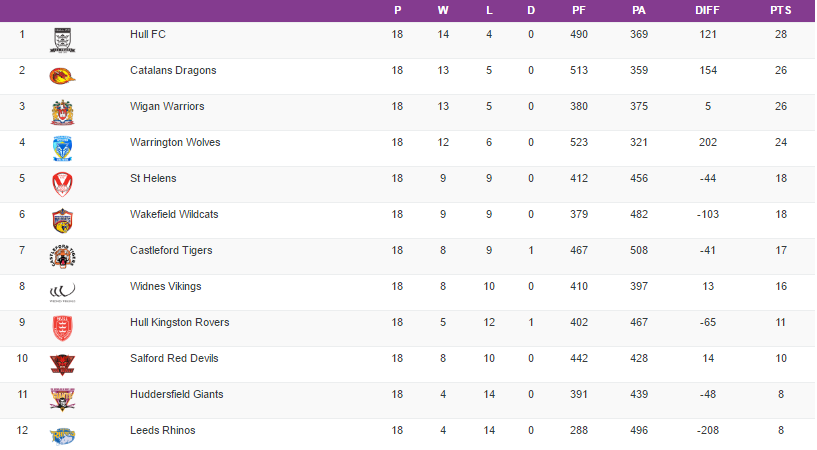Sort table by the PTS column header
The height and width of the screenshot is (450, 817).
tap(780, 10)
